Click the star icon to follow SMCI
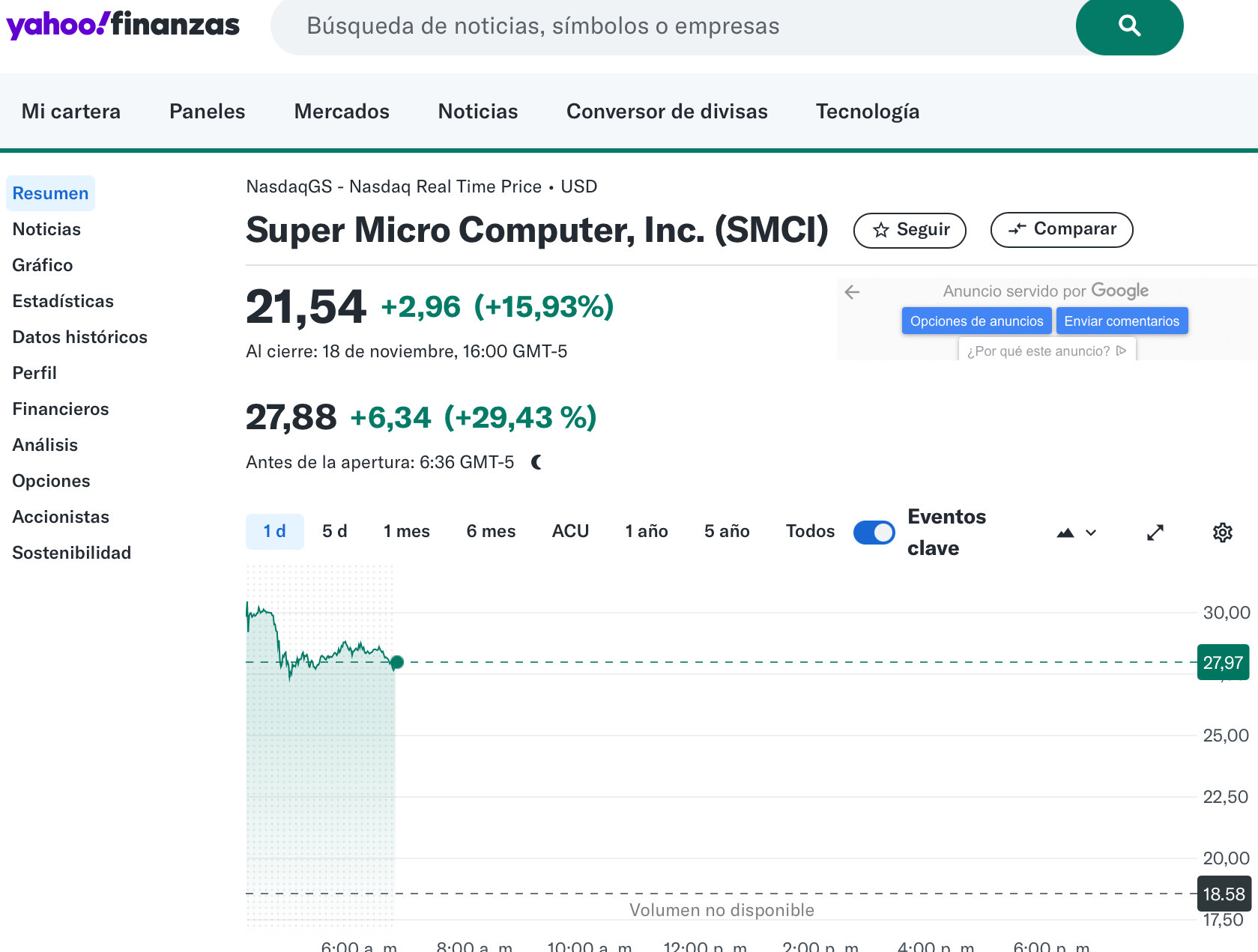This screenshot has width=1258, height=952. tap(881, 230)
